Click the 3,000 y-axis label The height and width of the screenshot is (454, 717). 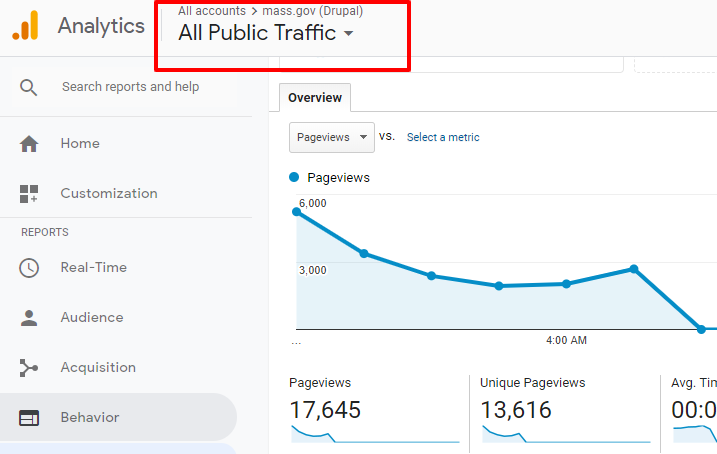coord(313,270)
